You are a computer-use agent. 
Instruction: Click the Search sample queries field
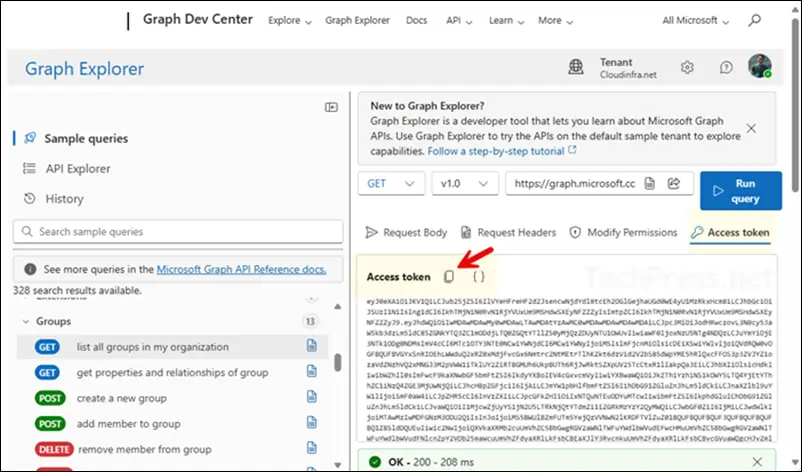click(x=175, y=232)
